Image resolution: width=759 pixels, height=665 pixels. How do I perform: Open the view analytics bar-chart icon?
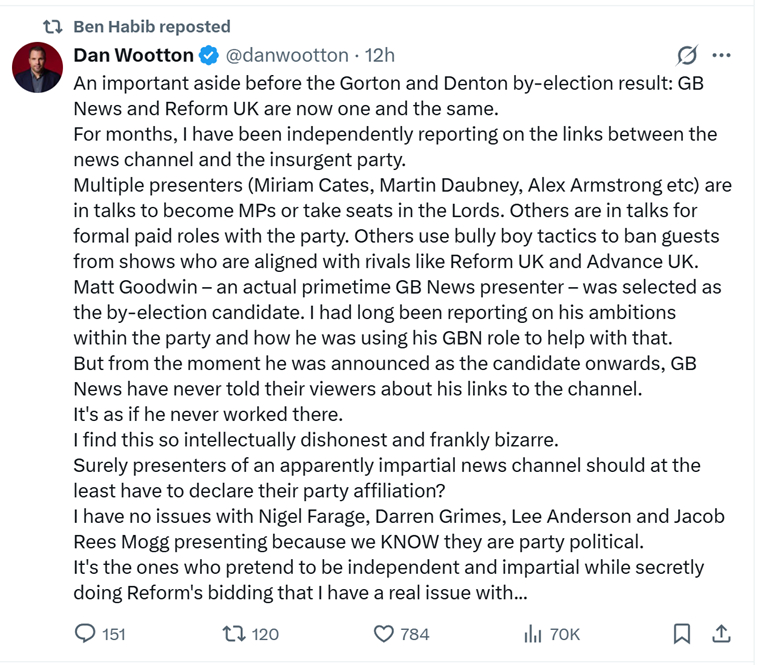532,633
